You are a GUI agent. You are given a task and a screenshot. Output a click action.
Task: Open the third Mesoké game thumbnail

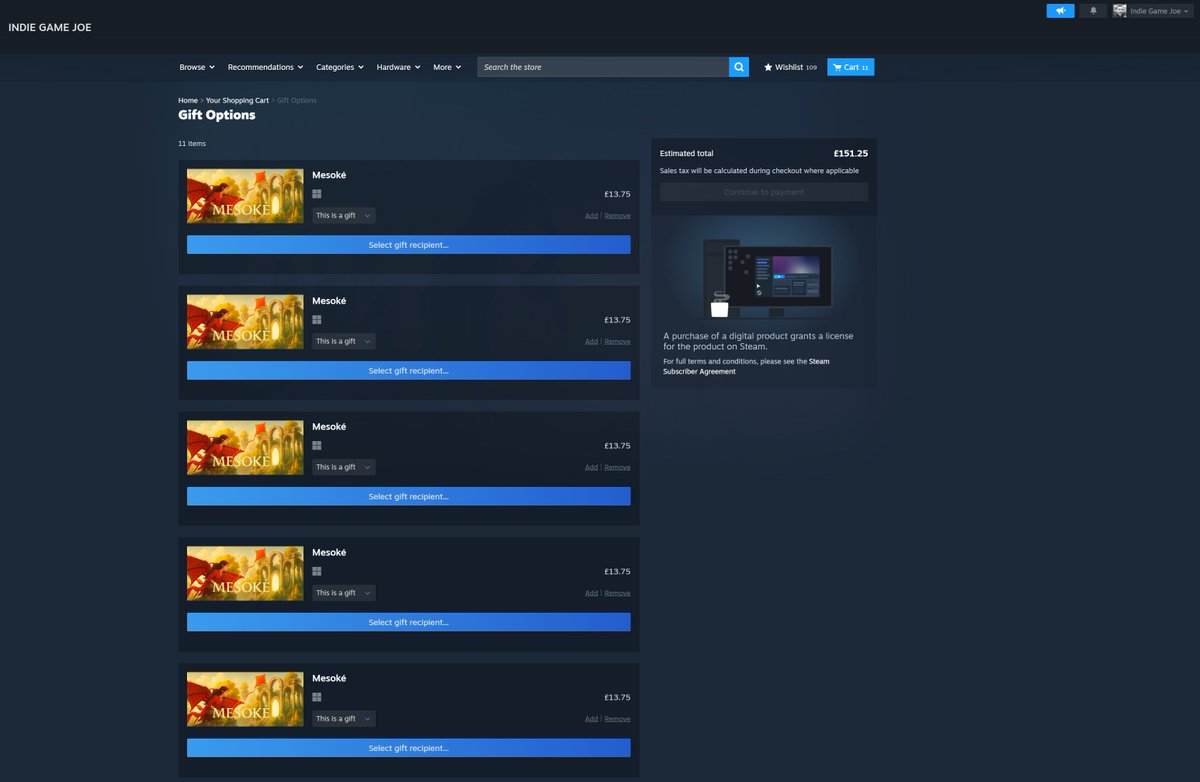245,447
